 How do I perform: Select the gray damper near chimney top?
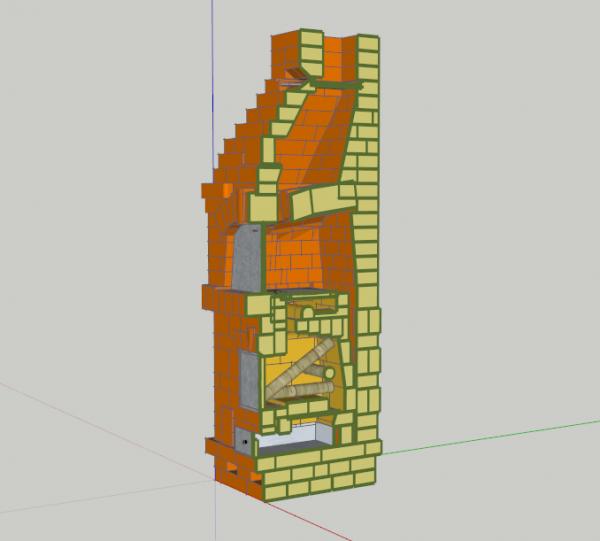point(295,76)
